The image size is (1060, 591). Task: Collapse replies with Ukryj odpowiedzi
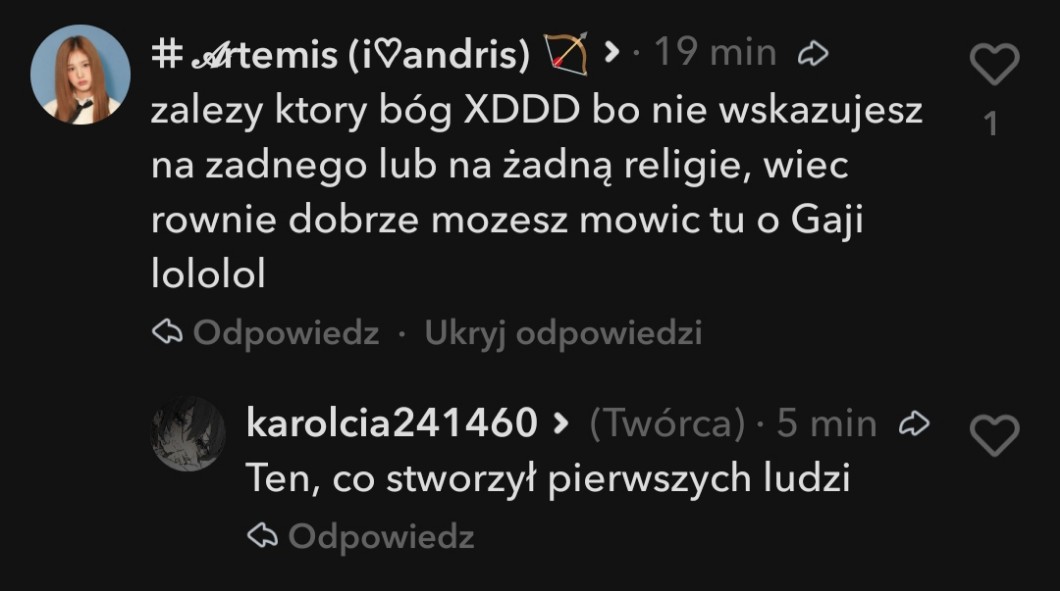point(563,333)
